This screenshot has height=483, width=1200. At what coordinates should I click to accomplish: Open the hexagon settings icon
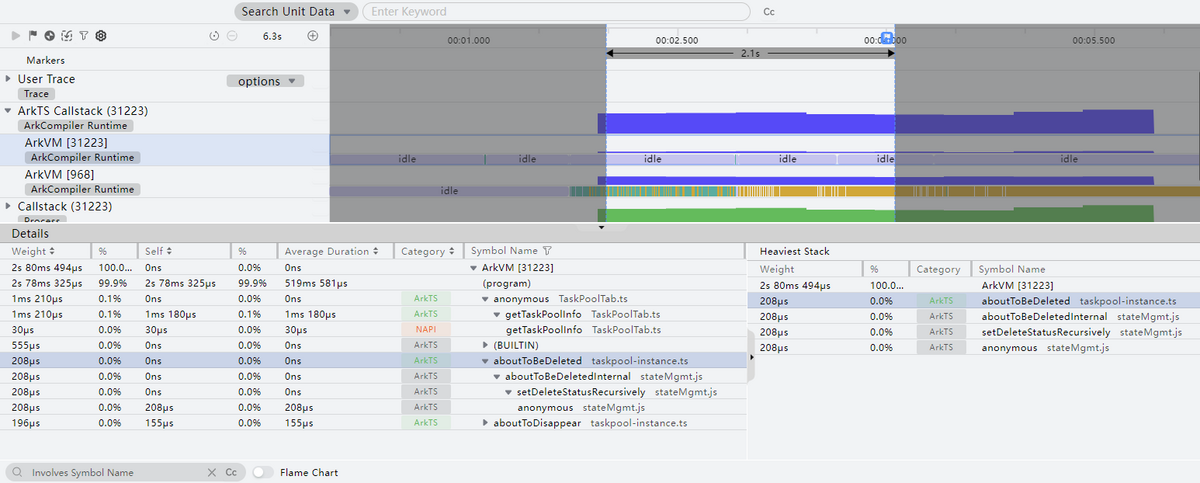point(101,36)
